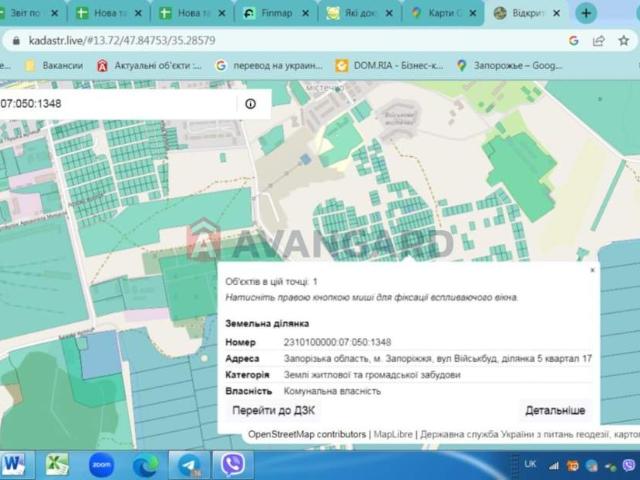Open 'перевод на украин...' bookmark

point(269,65)
